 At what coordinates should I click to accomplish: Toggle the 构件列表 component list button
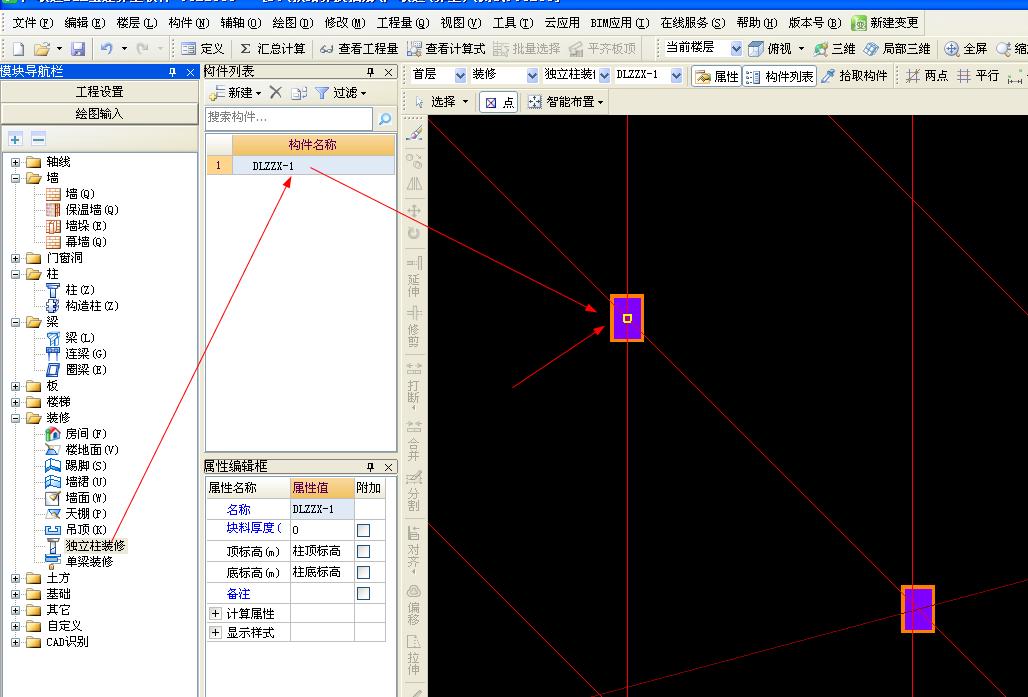(x=780, y=76)
